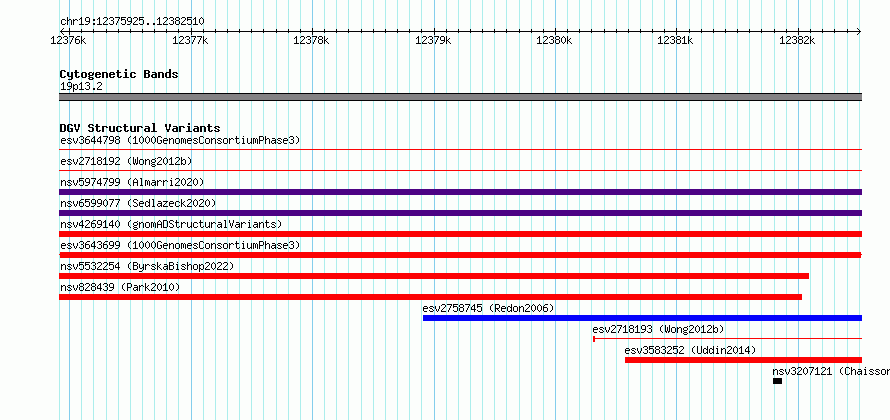Screen dimensions: 890x420
Task: Click thin red line of esv2718193
Action: coord(728,339)
